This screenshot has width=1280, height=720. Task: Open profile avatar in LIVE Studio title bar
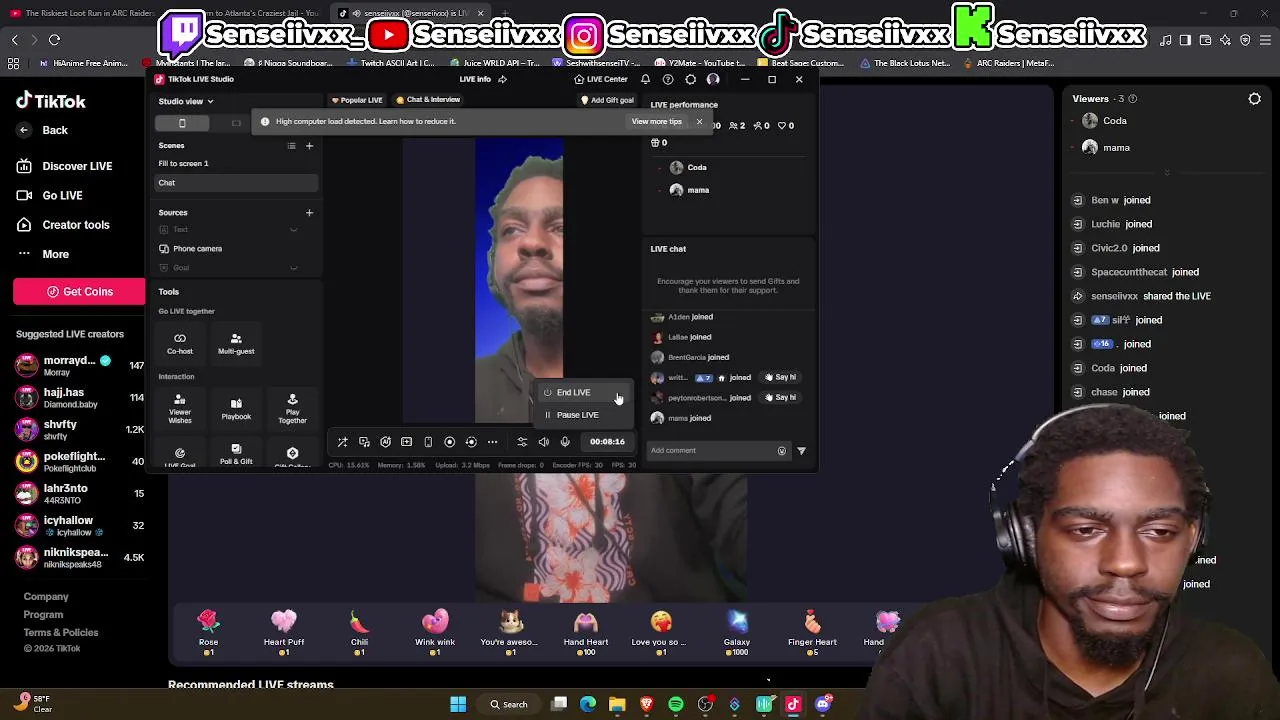[x=713, y=79]
